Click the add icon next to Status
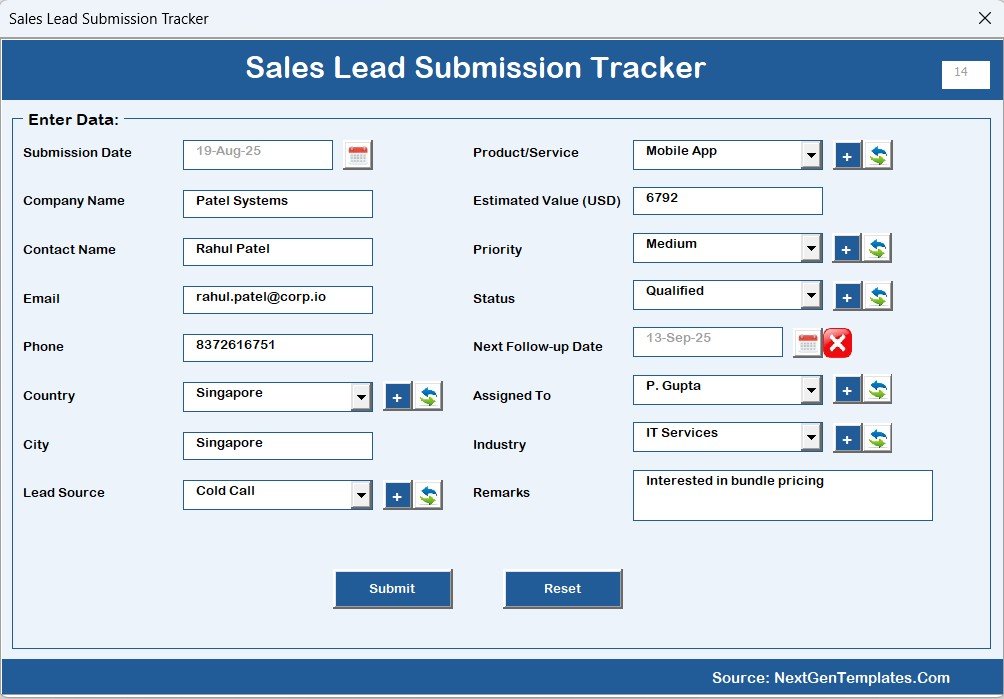 [x=849, y=295]
